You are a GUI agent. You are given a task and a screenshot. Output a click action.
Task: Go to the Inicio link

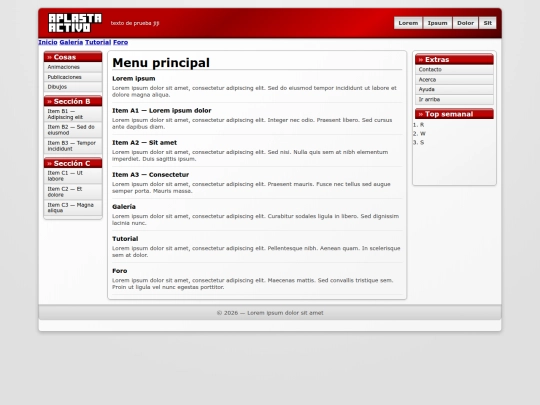coord(48,42)
